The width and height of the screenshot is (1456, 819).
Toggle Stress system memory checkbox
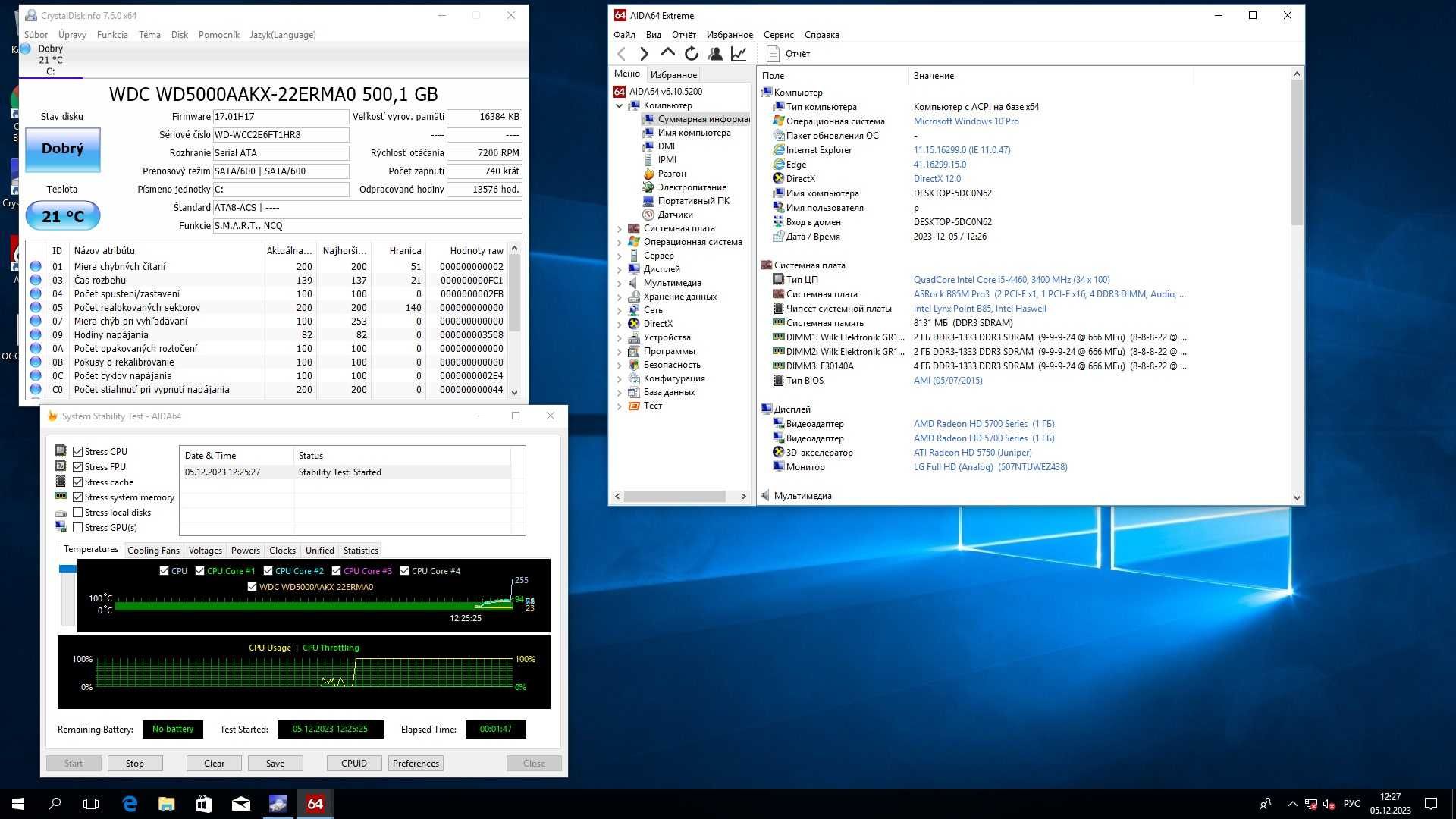[x=77, y=497]
